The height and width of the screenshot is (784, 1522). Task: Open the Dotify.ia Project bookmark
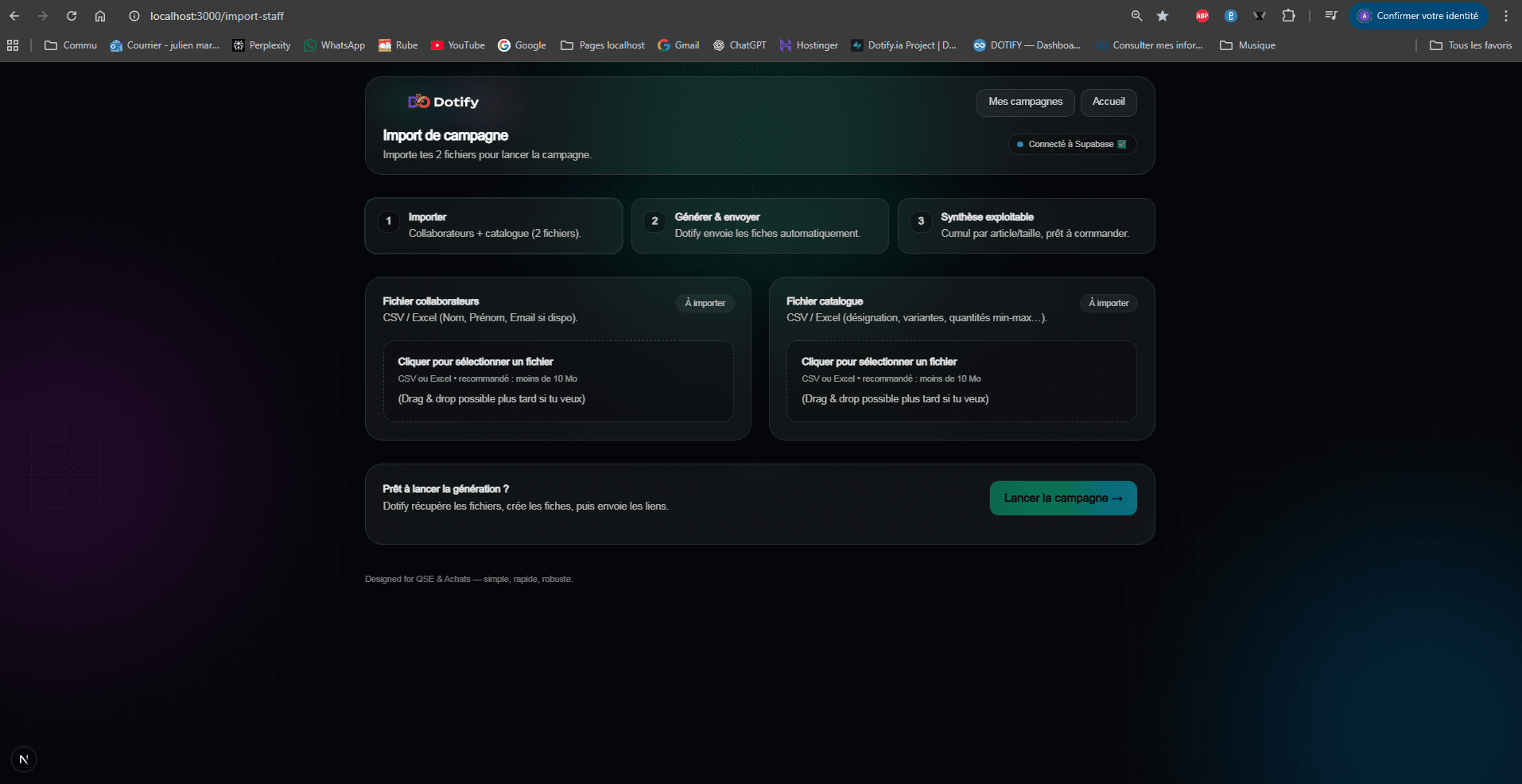[x=904, y=45]
